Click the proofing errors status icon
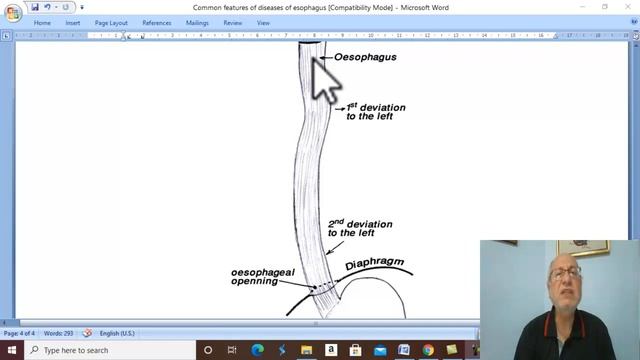This screenshot has height=360, width=640. click(x=87, y=333)
